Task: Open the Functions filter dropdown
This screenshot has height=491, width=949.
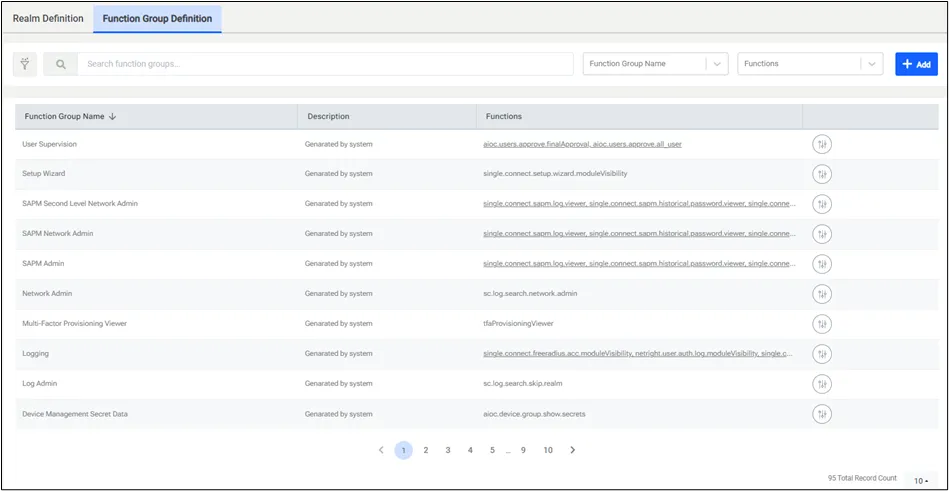Action: [810, 64]
